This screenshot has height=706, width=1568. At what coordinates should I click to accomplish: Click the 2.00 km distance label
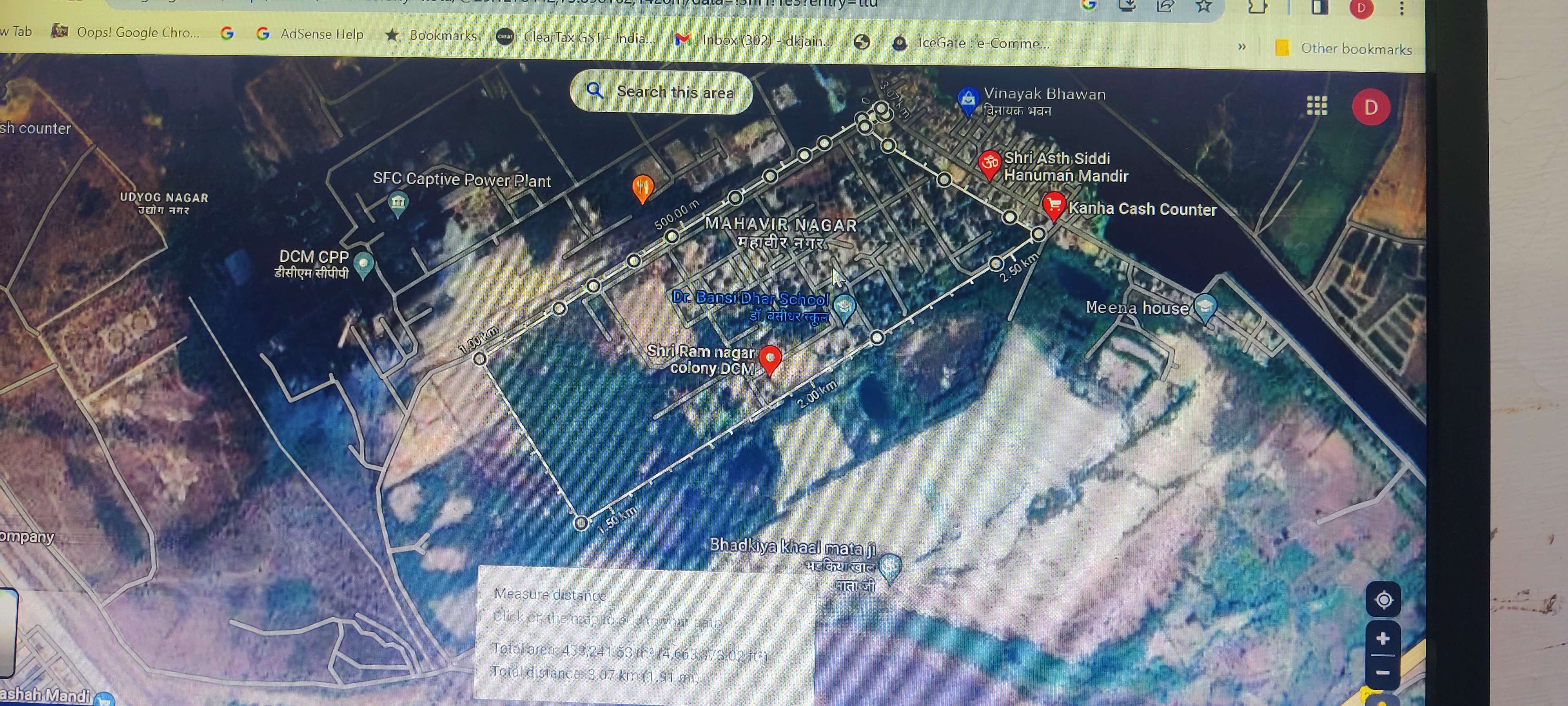point(817,394)
